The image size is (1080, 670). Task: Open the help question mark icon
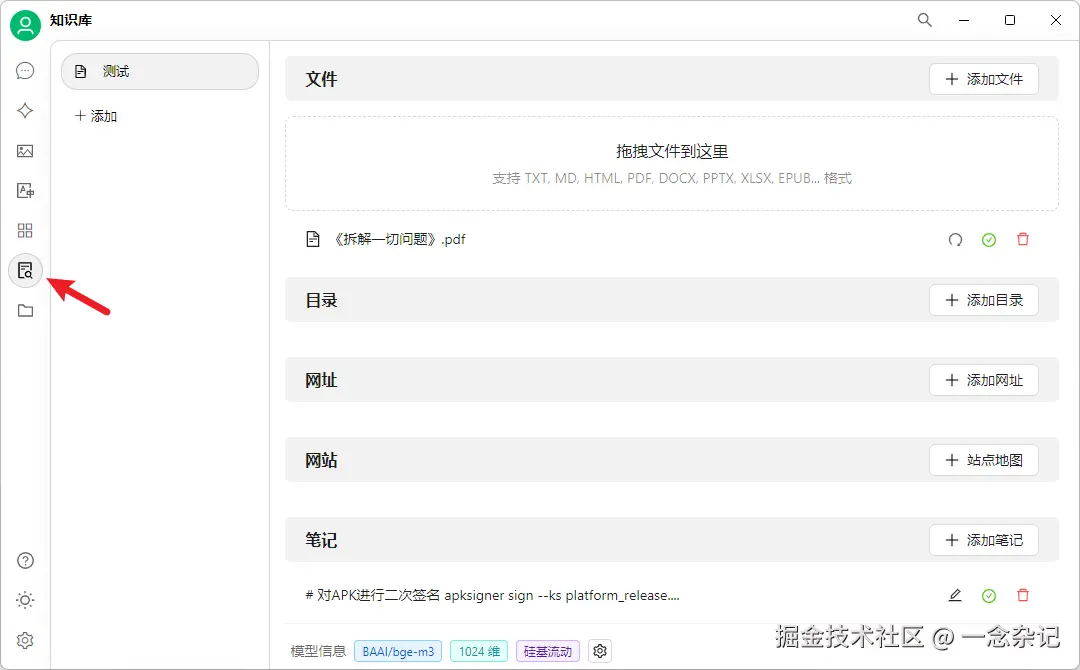pos(25,561)
